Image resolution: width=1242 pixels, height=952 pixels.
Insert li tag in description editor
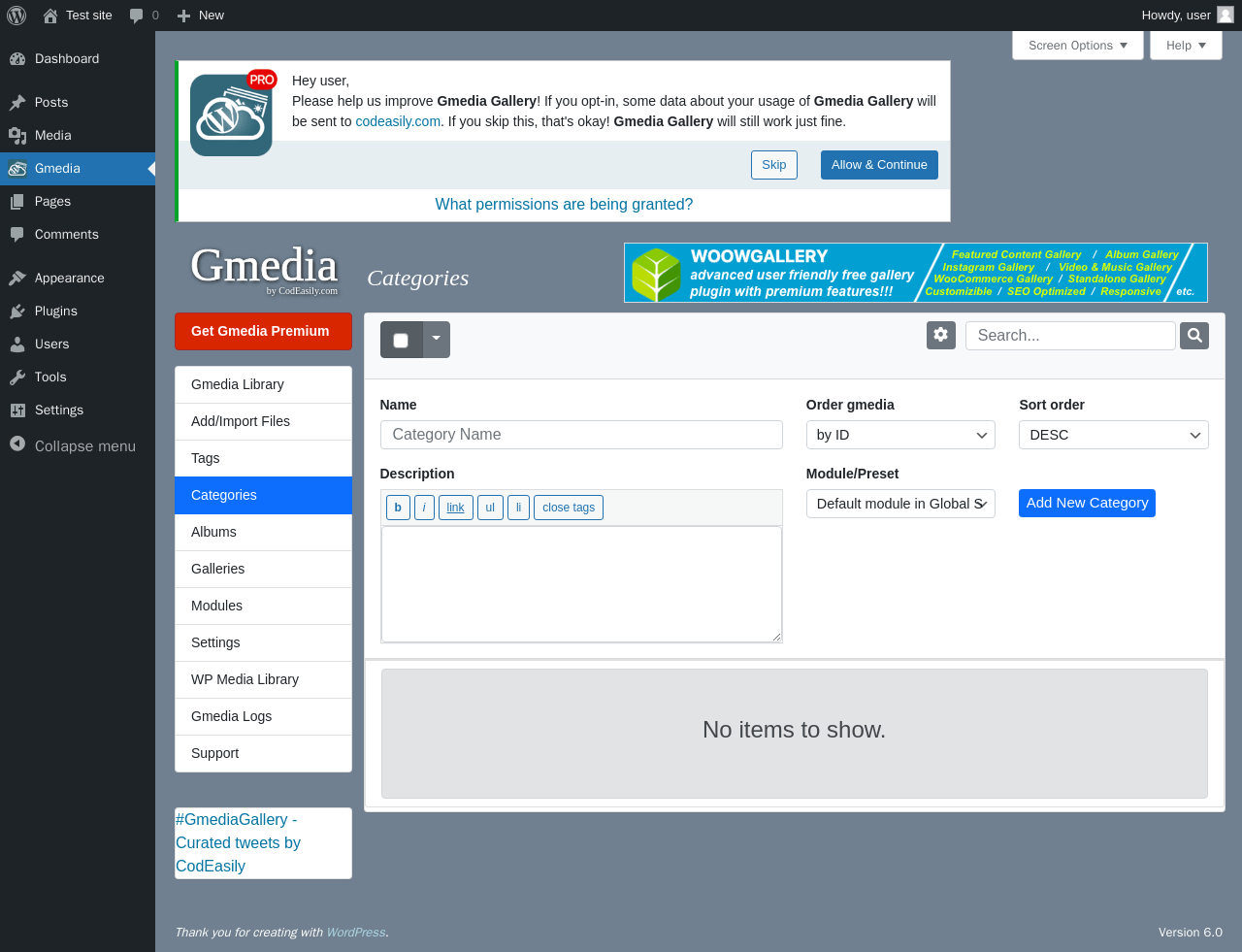[518, 508]
